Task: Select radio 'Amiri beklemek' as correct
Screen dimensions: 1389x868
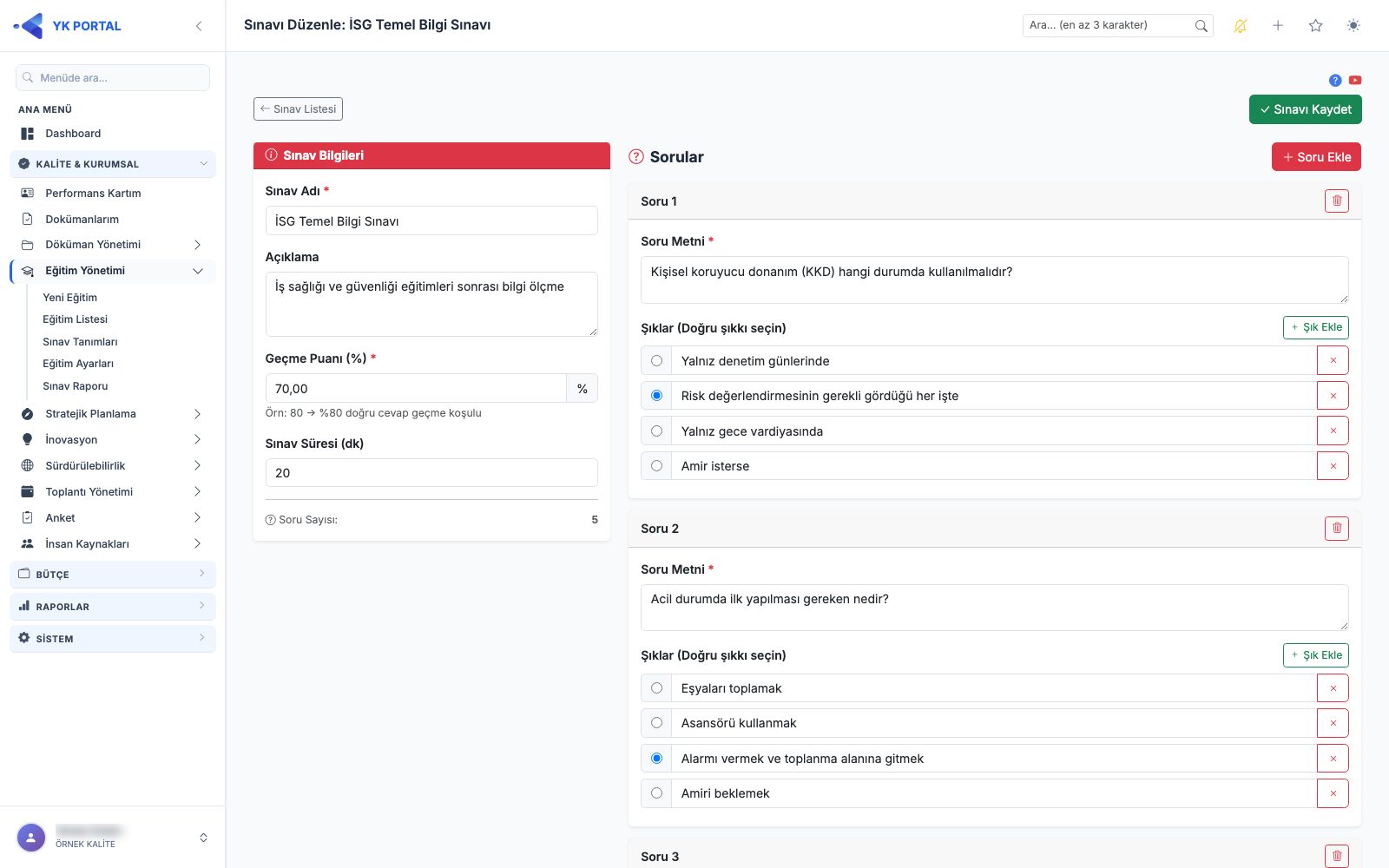Action: coord(656,793)
